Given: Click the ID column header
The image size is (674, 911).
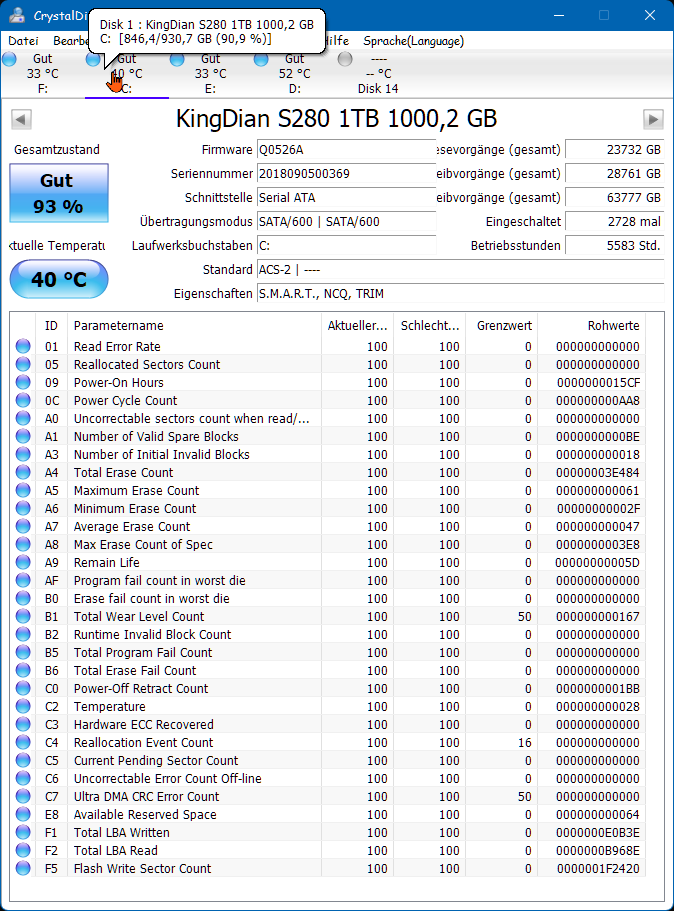Looking at the screenshot, I should [52, 326].
